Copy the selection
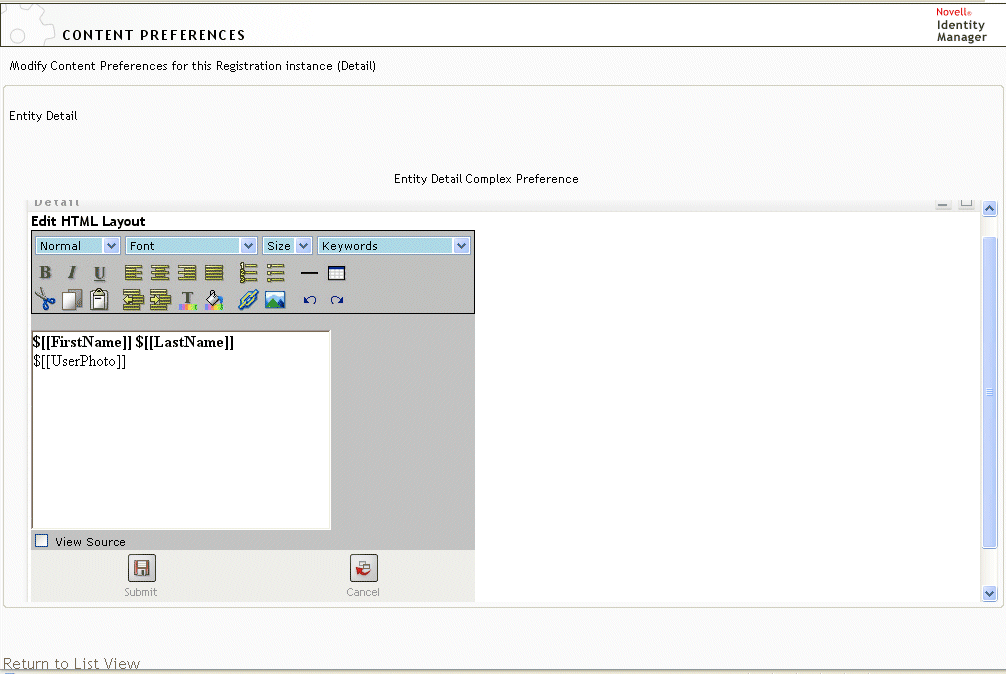This screenshot has height=674, width=1006. [72, 299]
